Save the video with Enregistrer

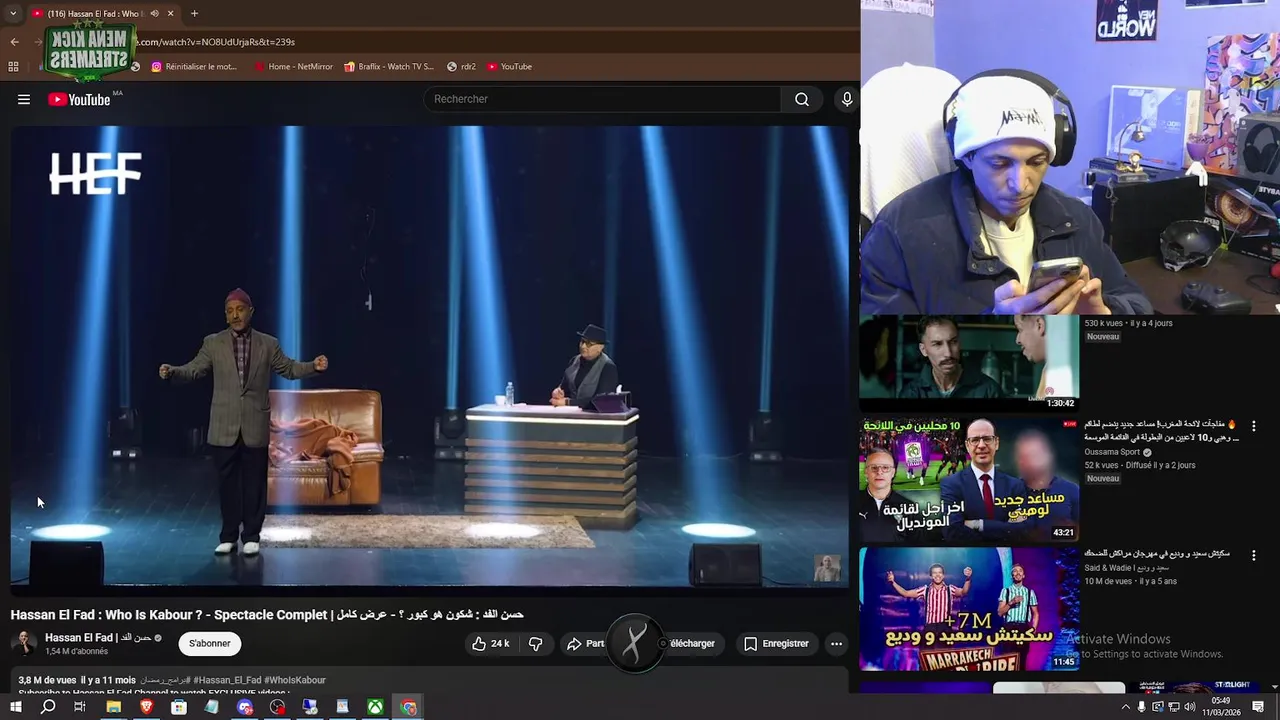pyautogui.click(x=776, y=644)
